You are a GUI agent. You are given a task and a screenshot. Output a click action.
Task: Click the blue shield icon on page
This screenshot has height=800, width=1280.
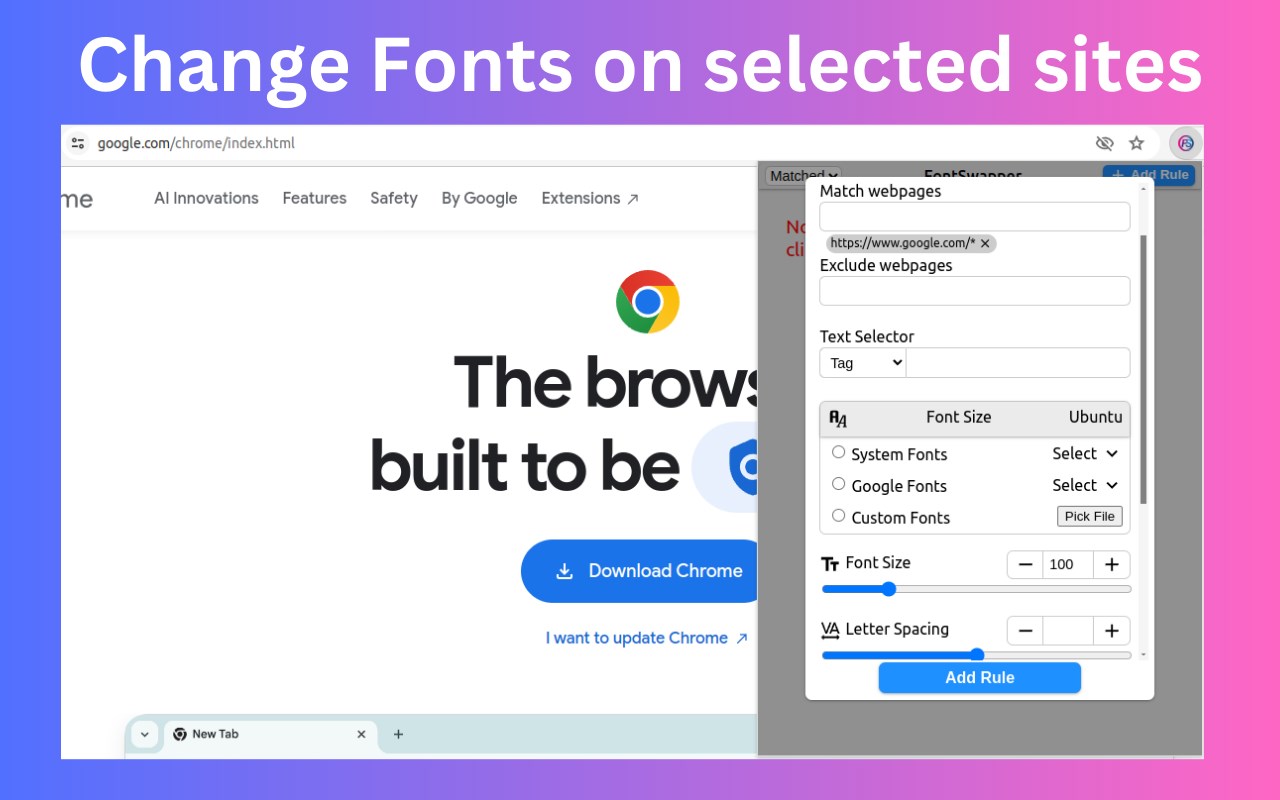tap(745, 467)
